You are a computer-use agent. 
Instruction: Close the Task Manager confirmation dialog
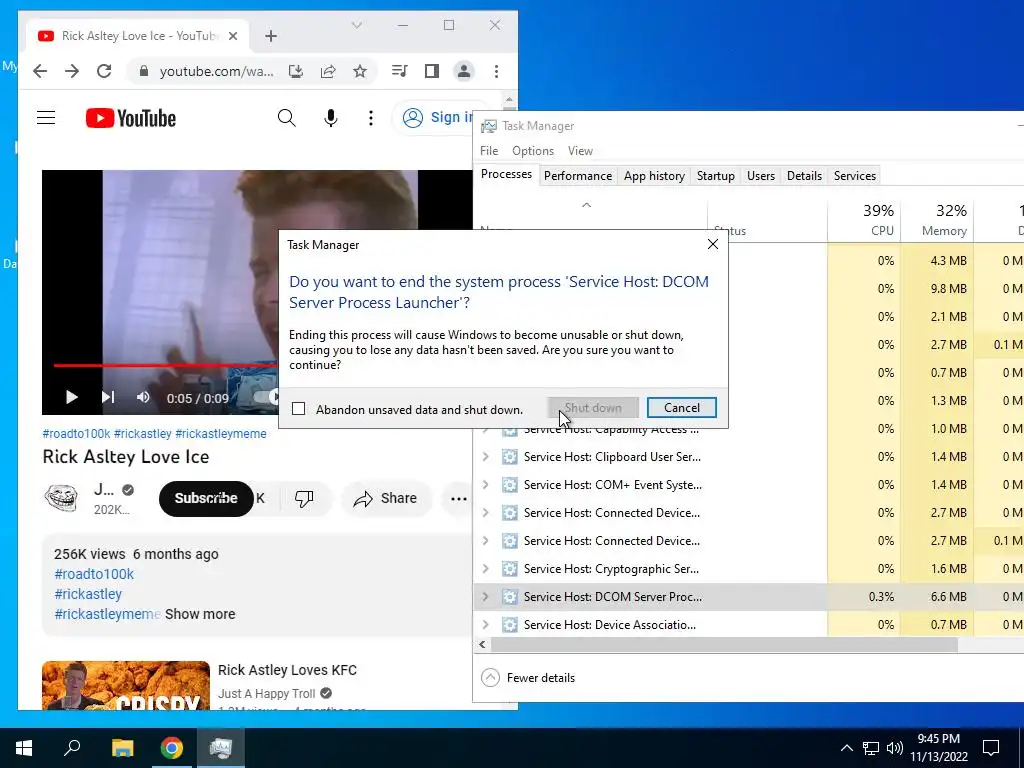pyautogui.click(x=712, y=244)
